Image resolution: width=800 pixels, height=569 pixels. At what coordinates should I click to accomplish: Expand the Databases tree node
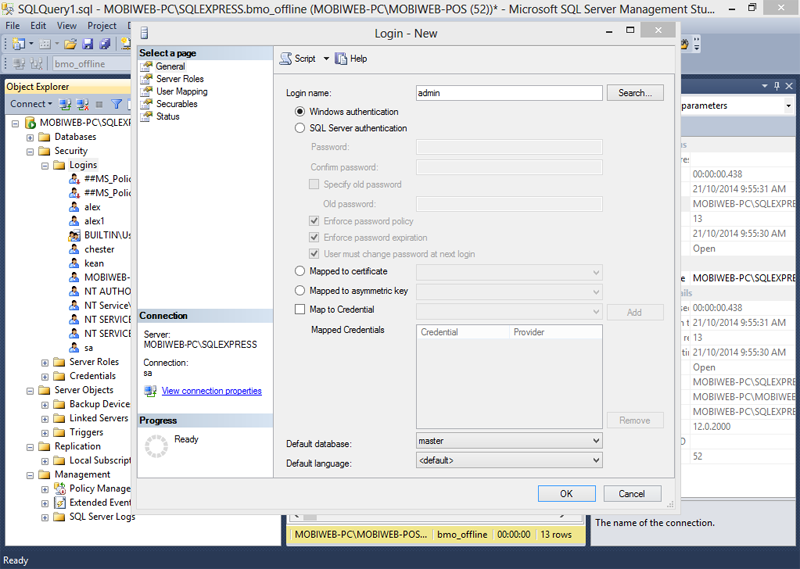pyautogui.click(x=30, y=137)
